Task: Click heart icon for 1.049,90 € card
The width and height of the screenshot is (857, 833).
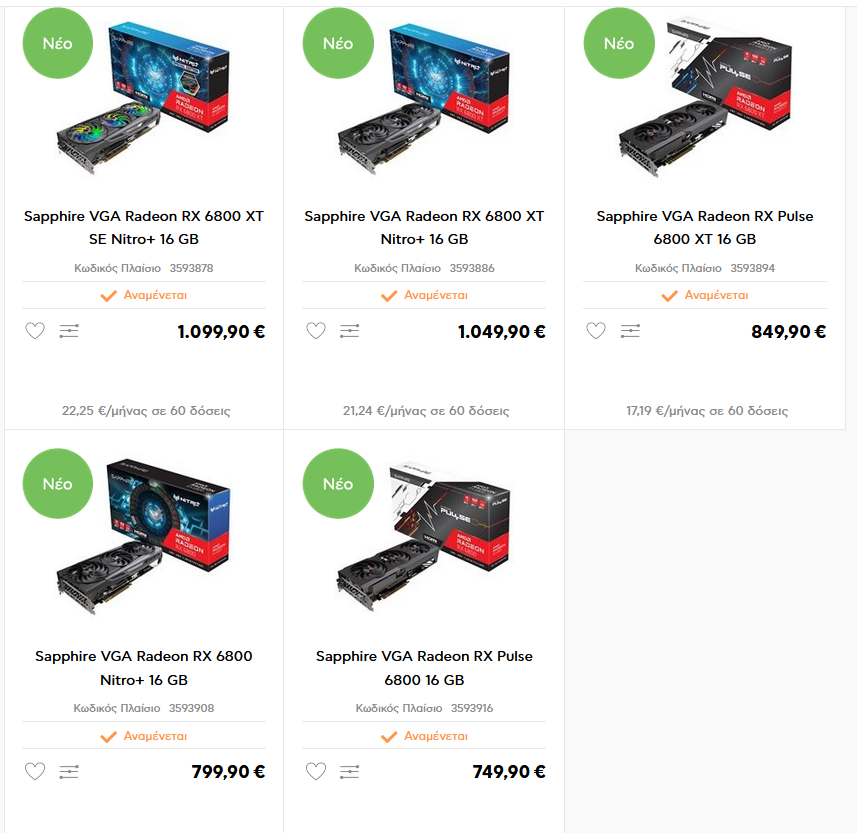Action: (316, 331)
